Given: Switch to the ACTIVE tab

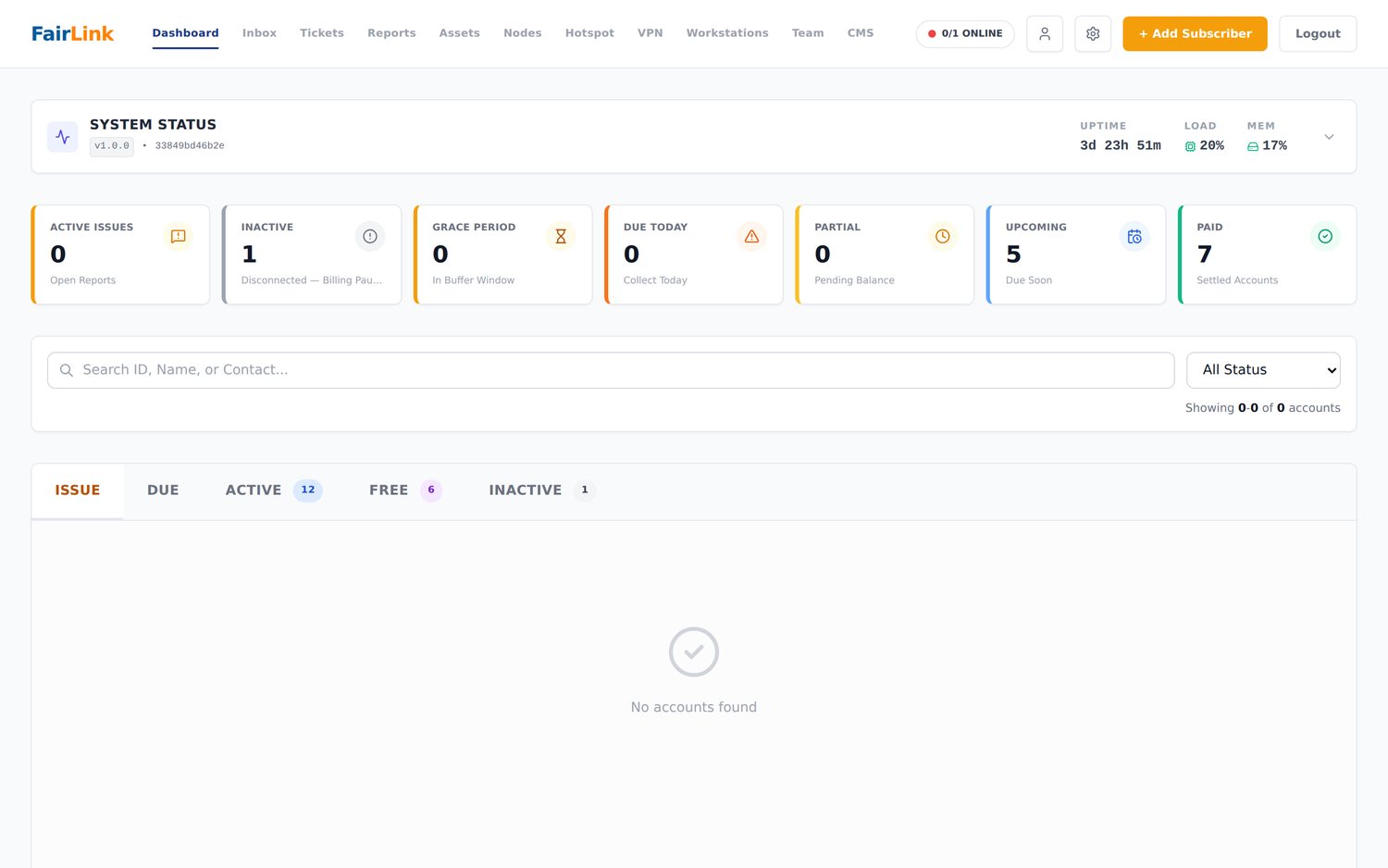Looking at the screenshot, I should 274,490.
